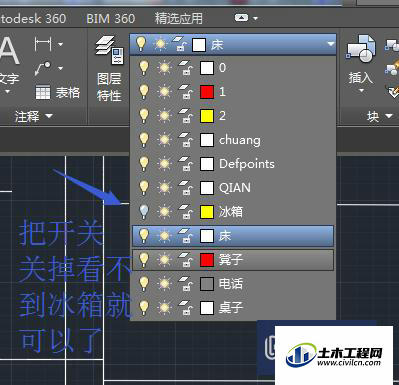Open the 精选应用 ribbon tab

(x=179, y=19)
